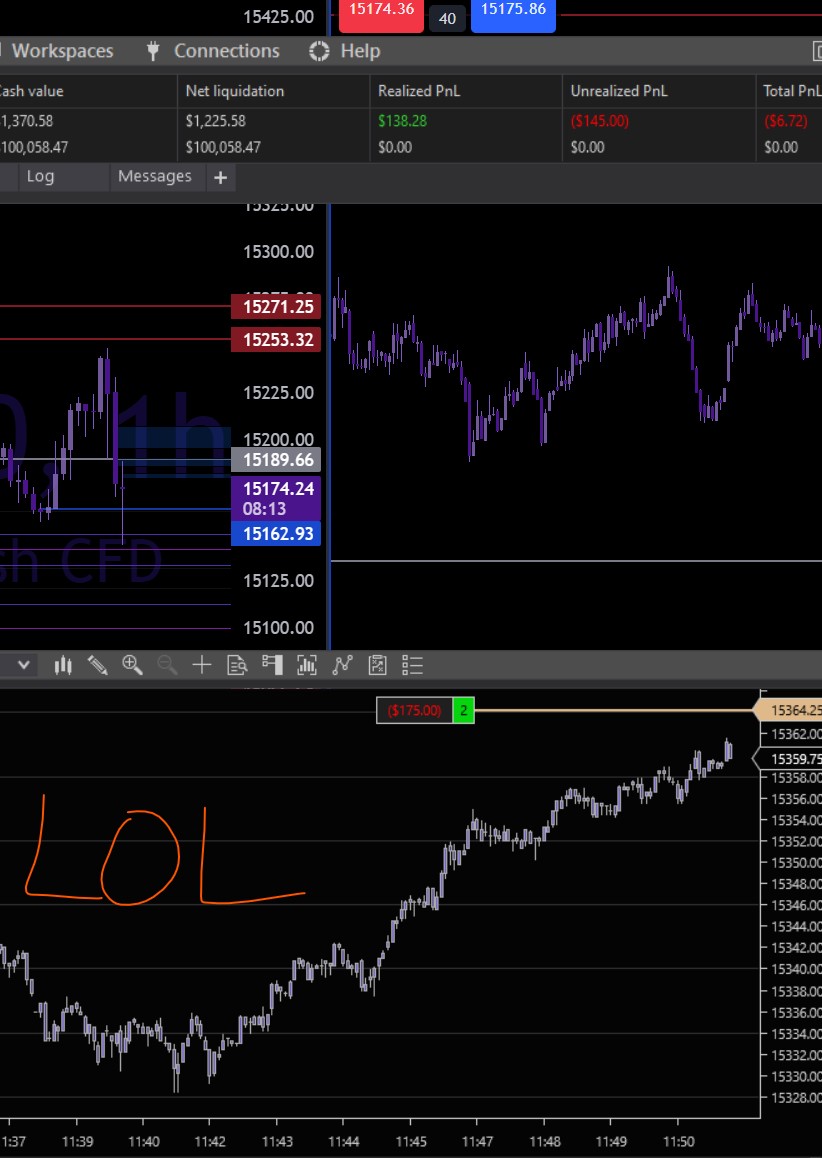Expand the dropdown arrow left of chart toolbar
822x1158 pixels.
[24, 665]
